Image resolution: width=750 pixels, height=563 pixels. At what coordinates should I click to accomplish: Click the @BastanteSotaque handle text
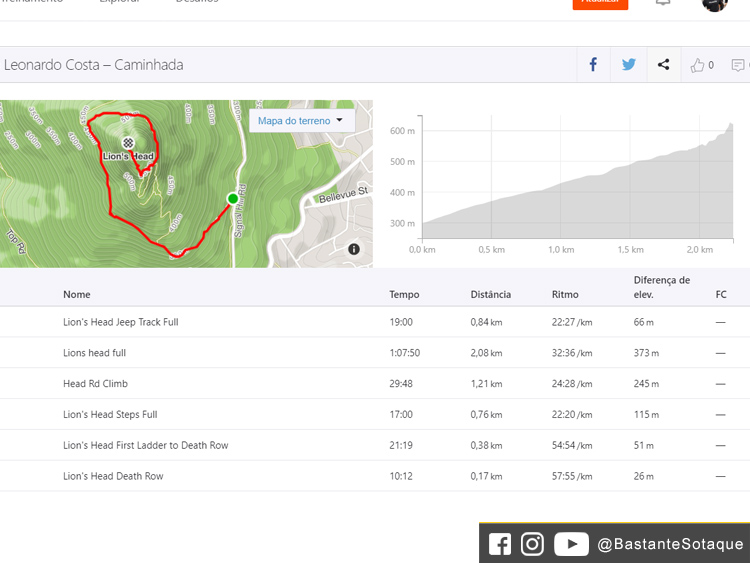coord(670,544)
